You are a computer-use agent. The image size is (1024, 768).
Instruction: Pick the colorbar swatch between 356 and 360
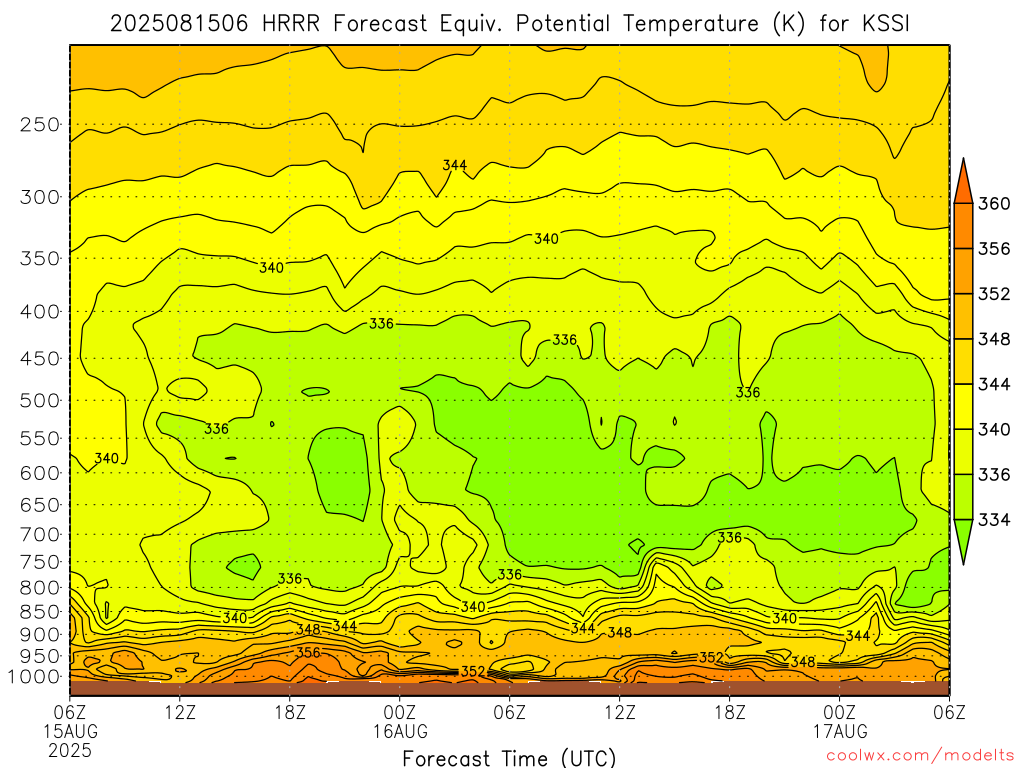coord(963,226)
